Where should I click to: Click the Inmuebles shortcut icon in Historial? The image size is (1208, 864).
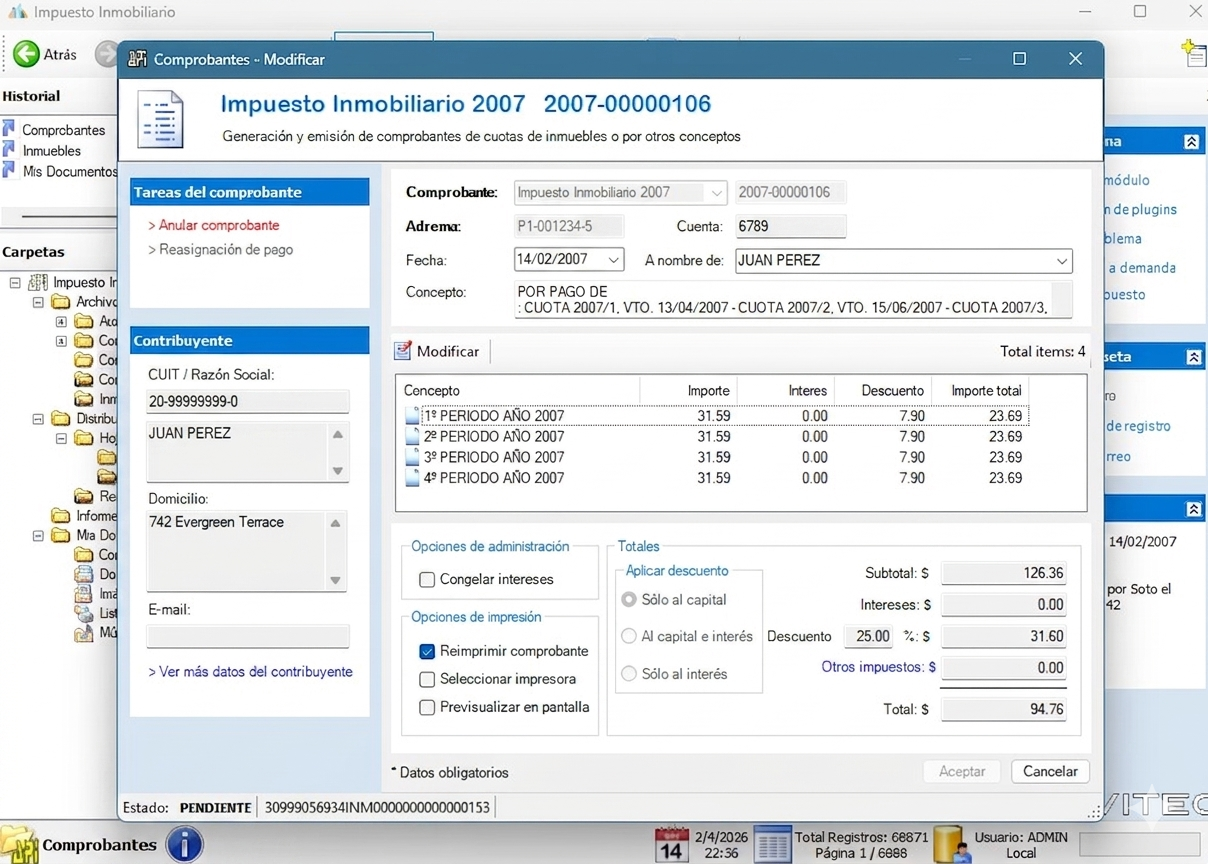[x=9, y=150]
